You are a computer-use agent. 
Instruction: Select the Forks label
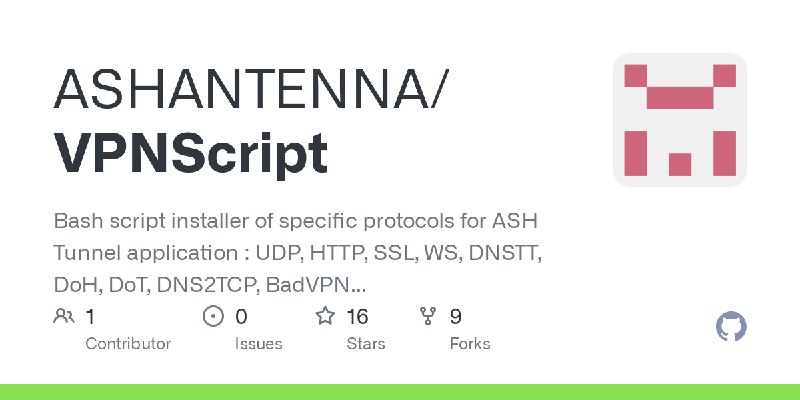point(470,344)
